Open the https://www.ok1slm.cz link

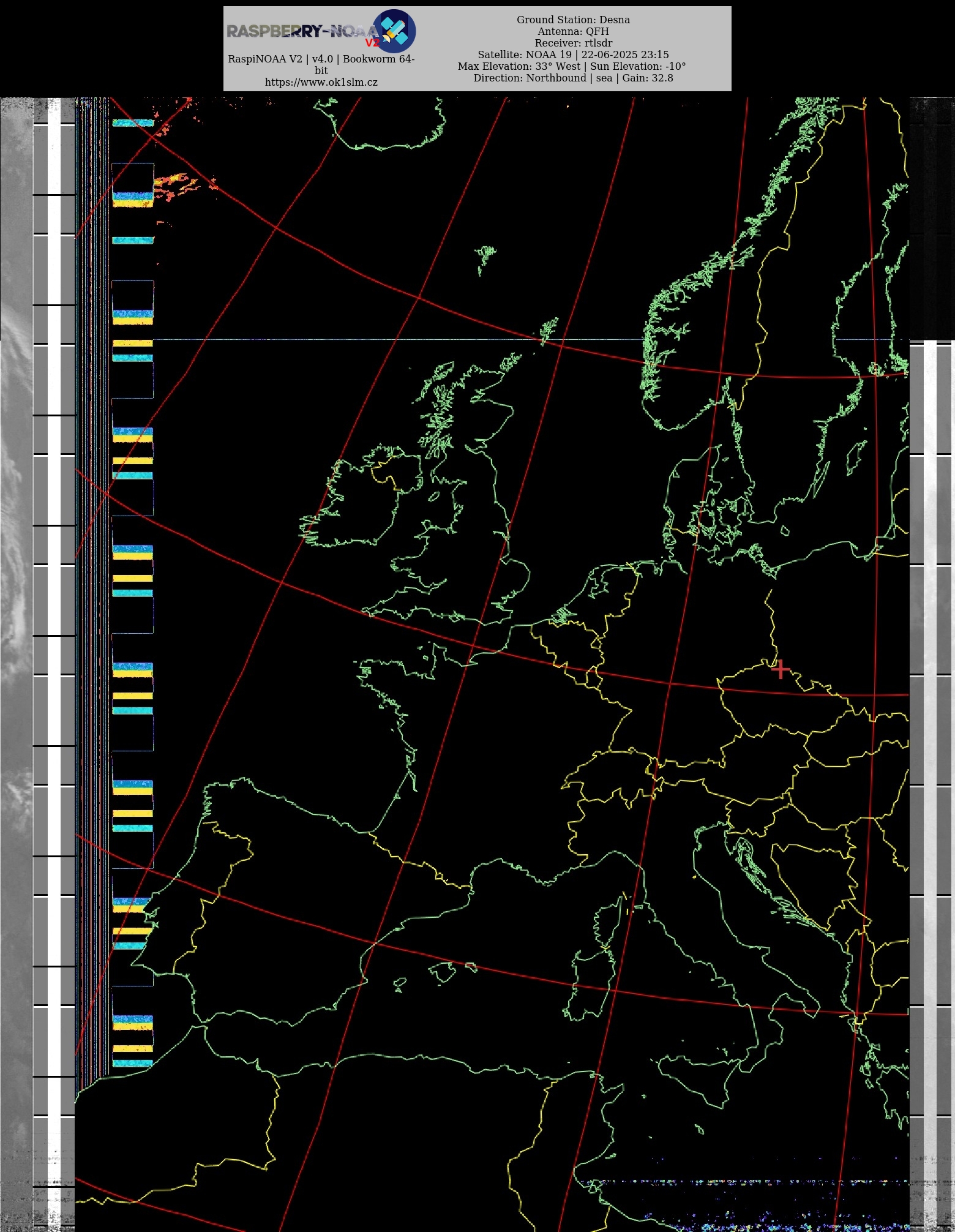click(321, 82)
